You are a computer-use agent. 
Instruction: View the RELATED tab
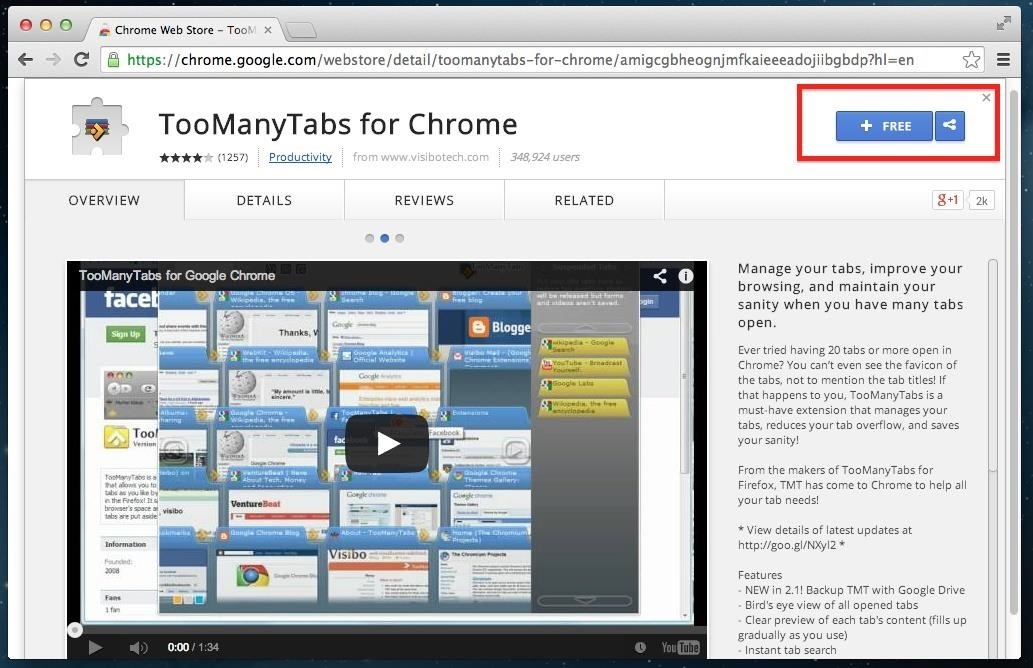click(x=584, y=200)
